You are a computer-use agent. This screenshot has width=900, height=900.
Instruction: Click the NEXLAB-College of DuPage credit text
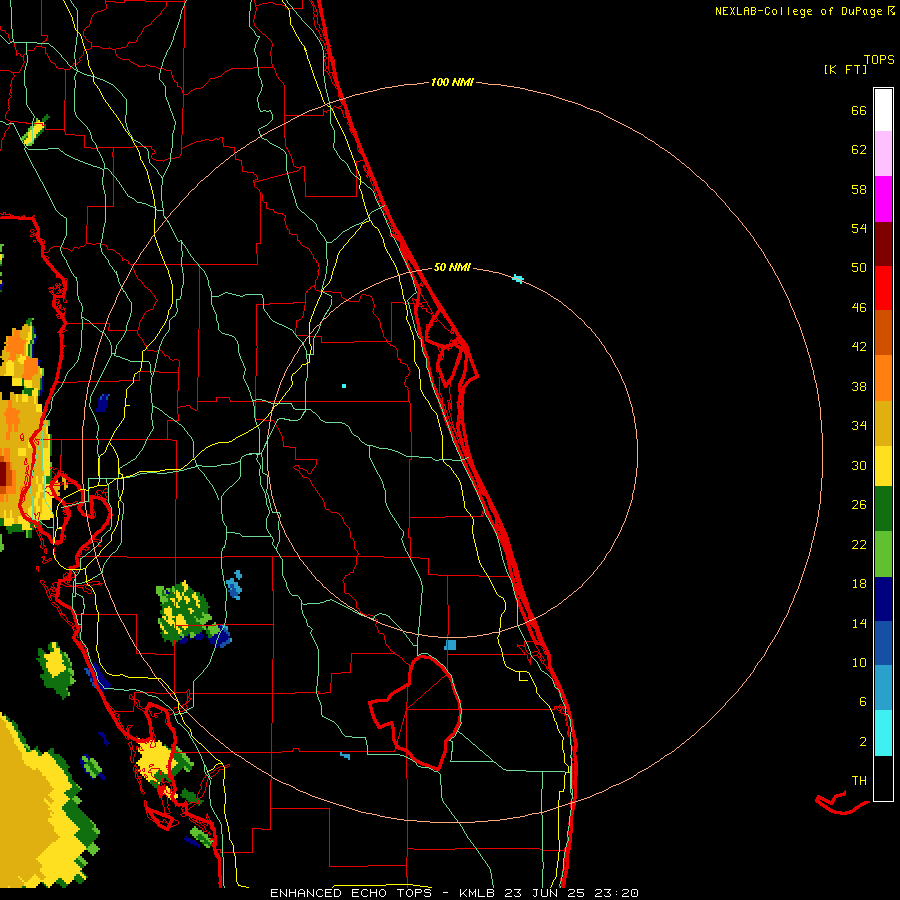[798, 11]
